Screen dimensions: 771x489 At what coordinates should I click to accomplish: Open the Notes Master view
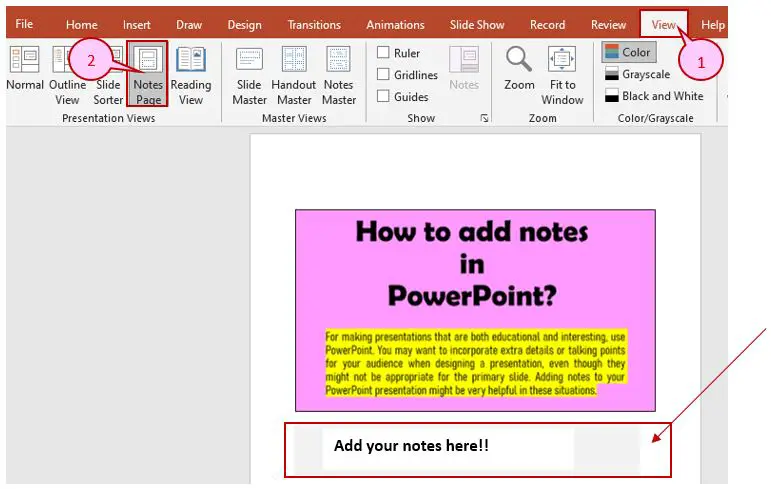pyautogui.click(x=339, y=75)
